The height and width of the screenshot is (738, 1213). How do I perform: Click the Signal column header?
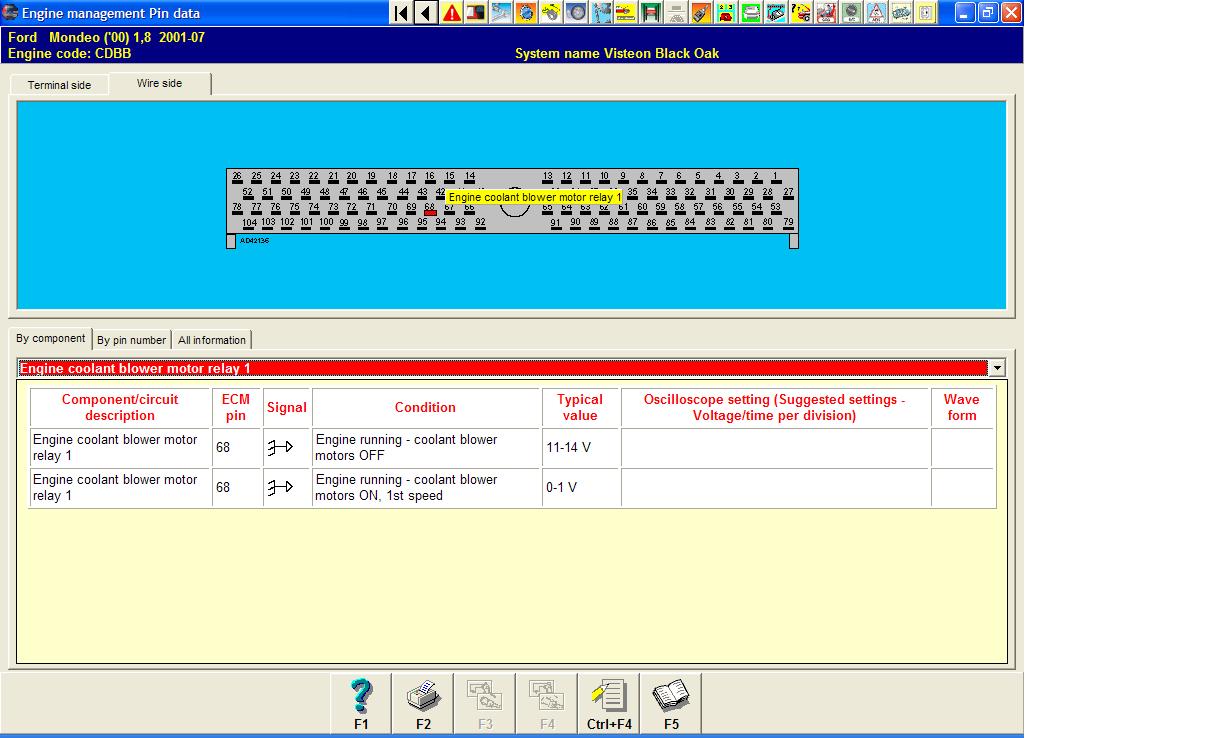coord(287,407)
